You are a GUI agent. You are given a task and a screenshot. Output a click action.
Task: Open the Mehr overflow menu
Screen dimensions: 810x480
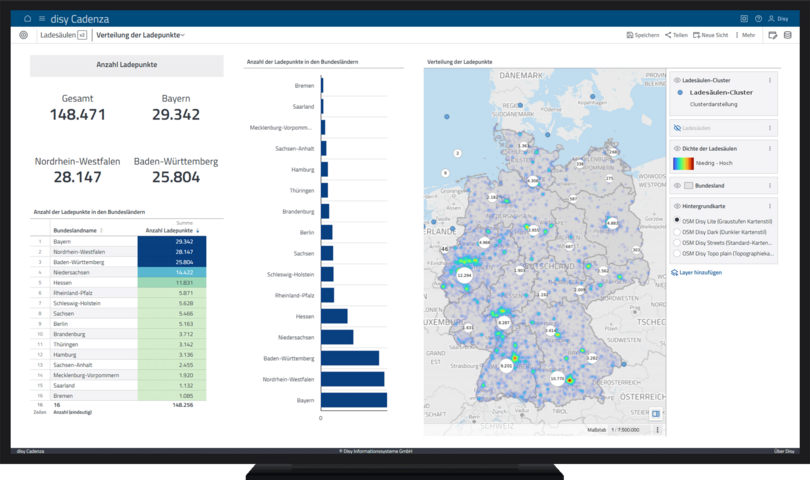pos(745,35)
